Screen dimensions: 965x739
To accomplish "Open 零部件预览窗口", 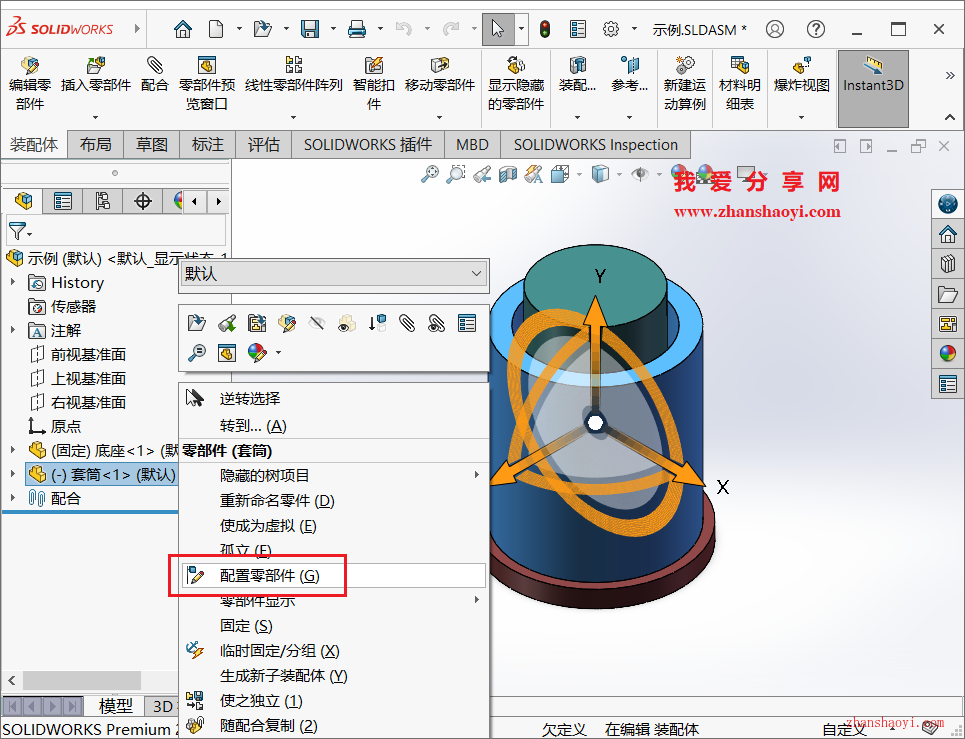I will 207,83.
